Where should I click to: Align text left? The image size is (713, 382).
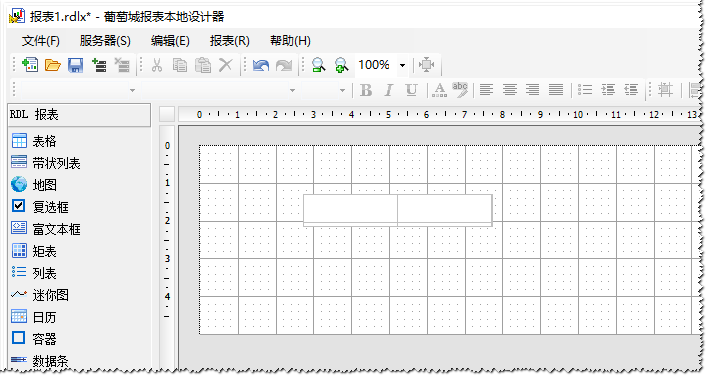click(487, 90)
